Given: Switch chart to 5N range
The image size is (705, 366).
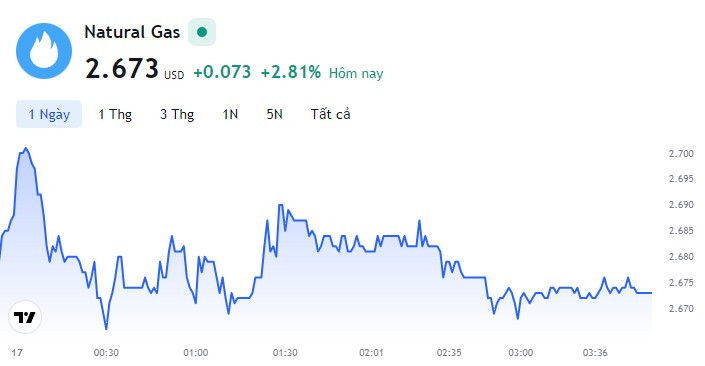Looking at the screenshot, I should pos(274,114).
